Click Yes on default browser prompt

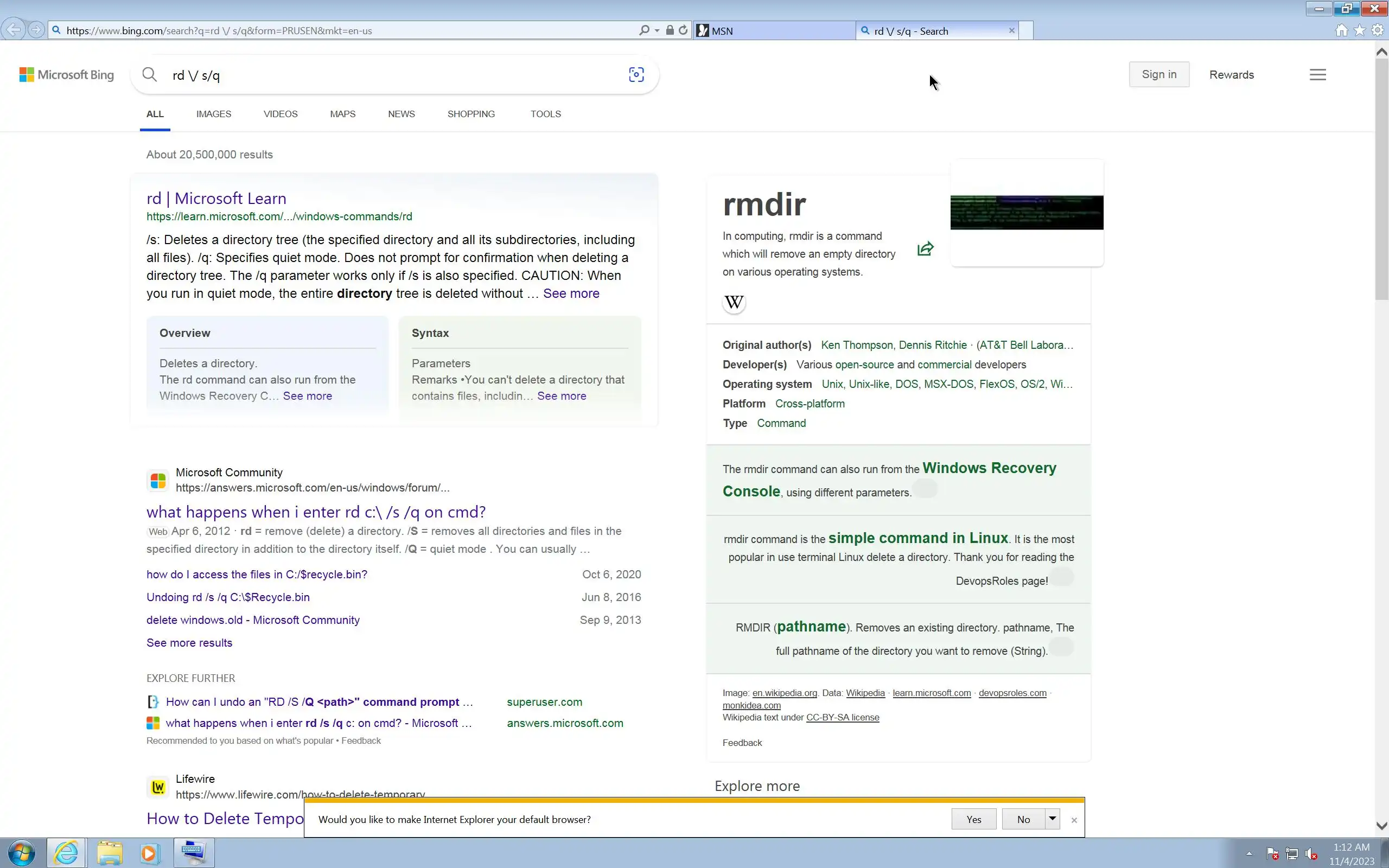click(973, 819)
